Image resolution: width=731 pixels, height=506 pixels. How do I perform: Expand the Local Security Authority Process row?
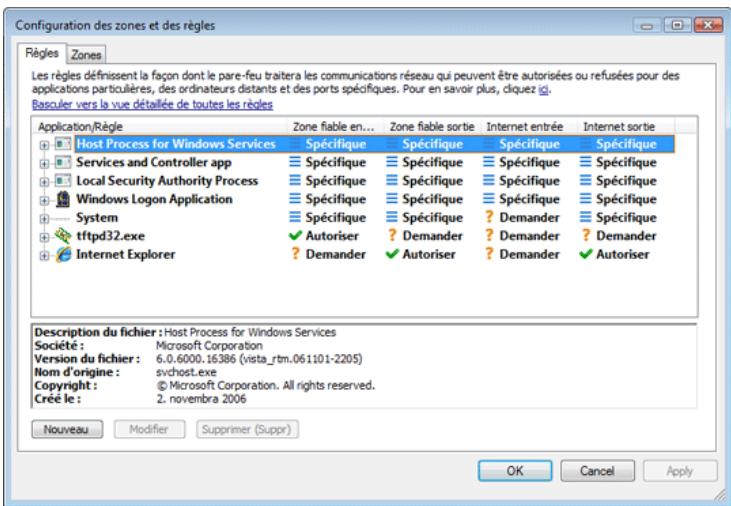[44, 182]
